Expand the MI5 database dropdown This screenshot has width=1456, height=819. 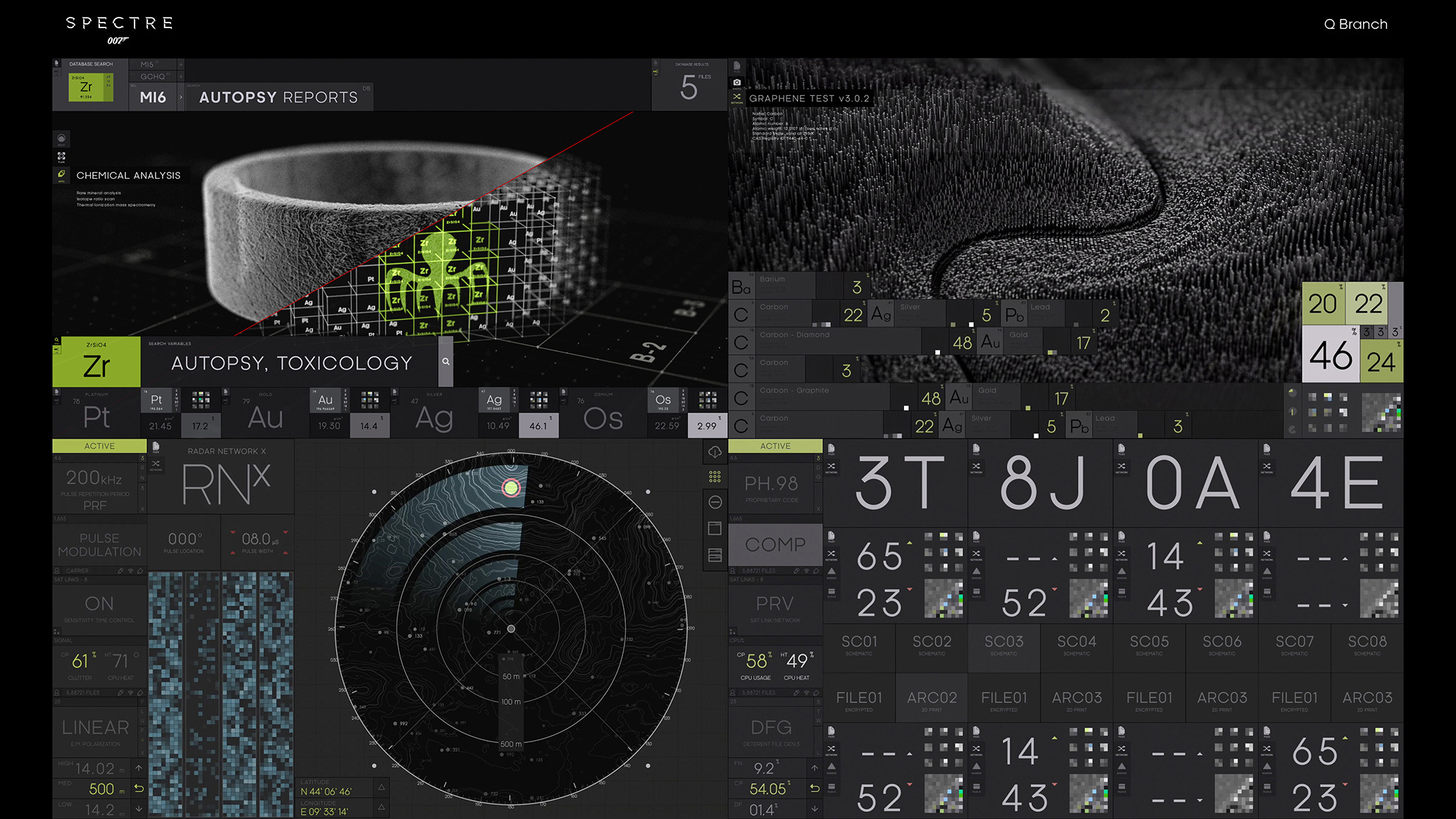coord(156,64)
